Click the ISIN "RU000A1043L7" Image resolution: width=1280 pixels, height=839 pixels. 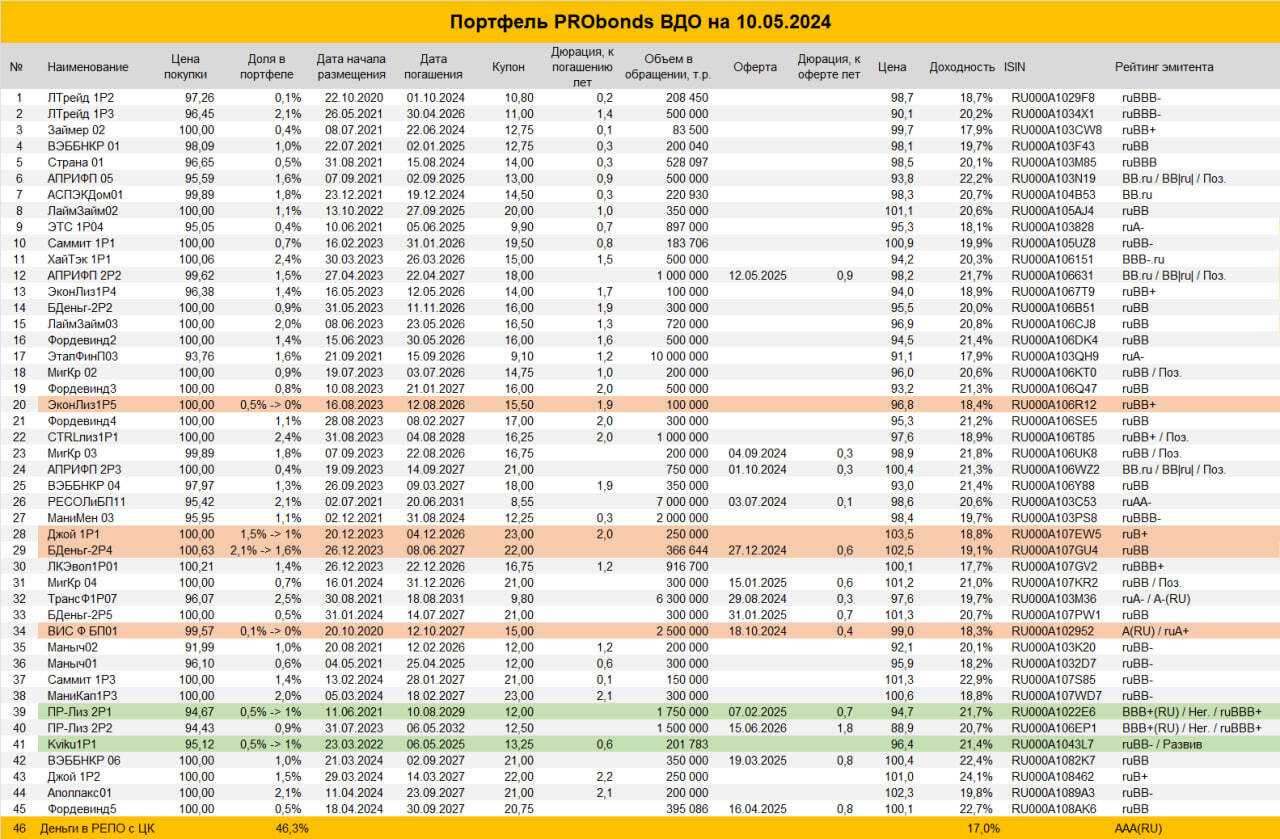[1053, 743]
